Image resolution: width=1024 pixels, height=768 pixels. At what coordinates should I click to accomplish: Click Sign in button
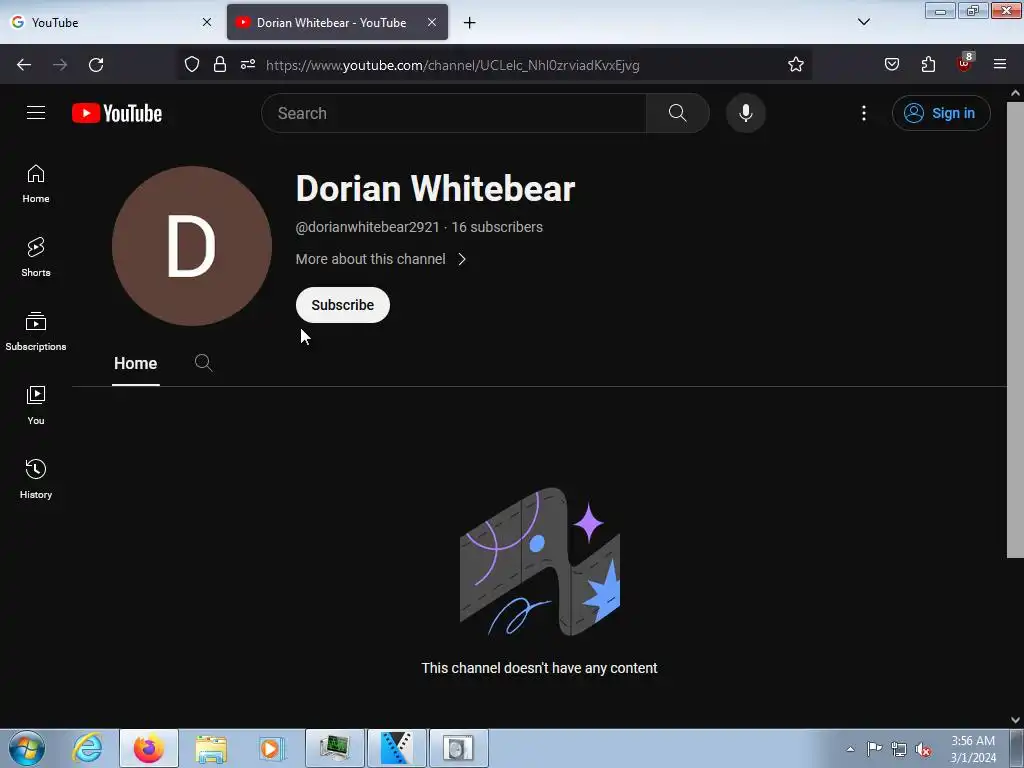click(940, 113)
